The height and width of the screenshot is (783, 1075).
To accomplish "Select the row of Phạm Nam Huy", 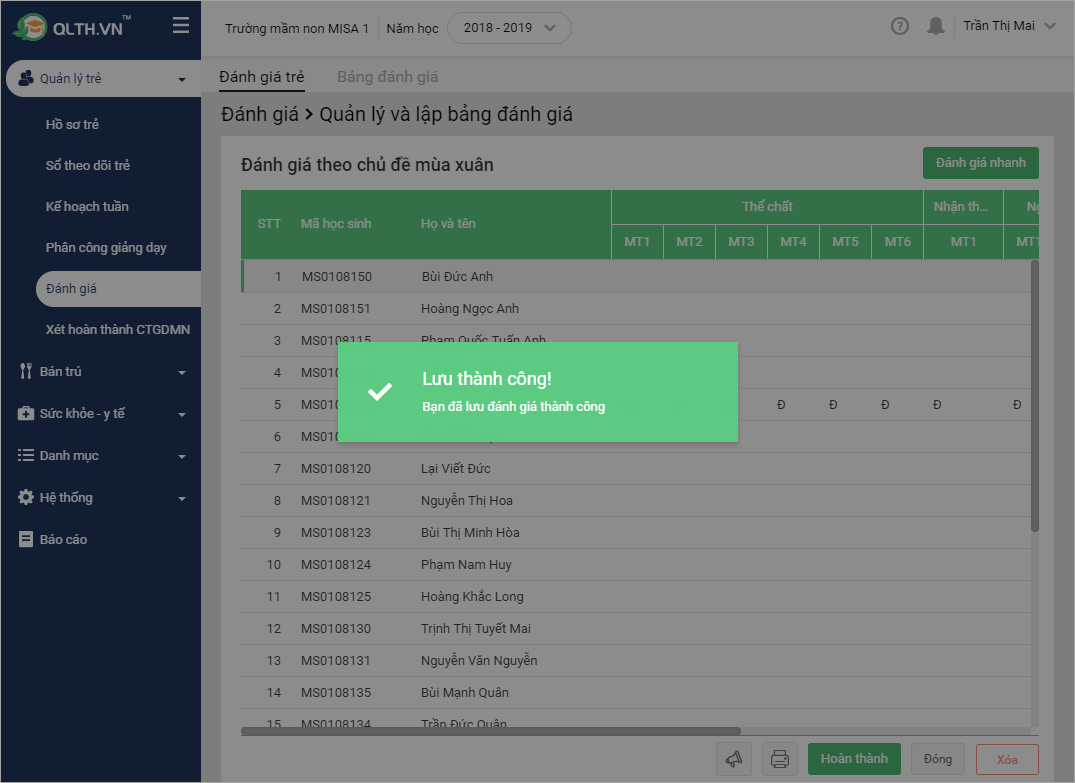I will (636, 564).
